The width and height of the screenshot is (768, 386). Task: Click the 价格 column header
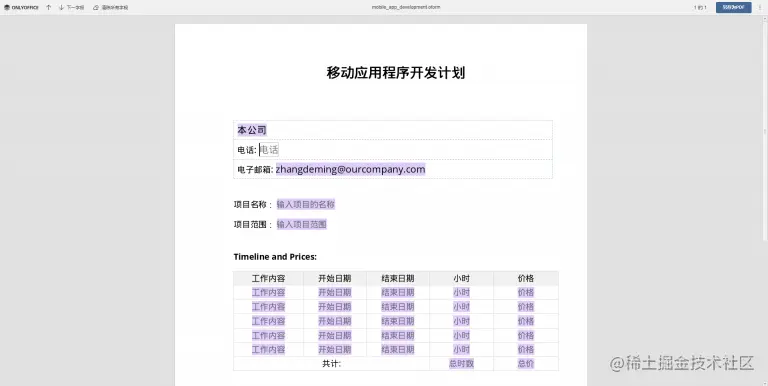tap(526, 278)
